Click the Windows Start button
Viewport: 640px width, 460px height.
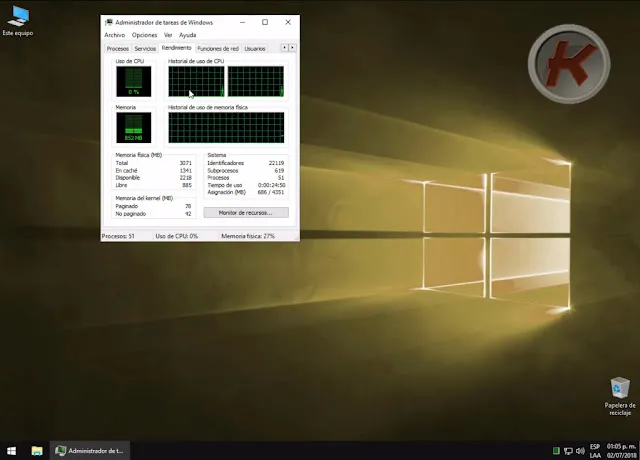coord(11,451)
